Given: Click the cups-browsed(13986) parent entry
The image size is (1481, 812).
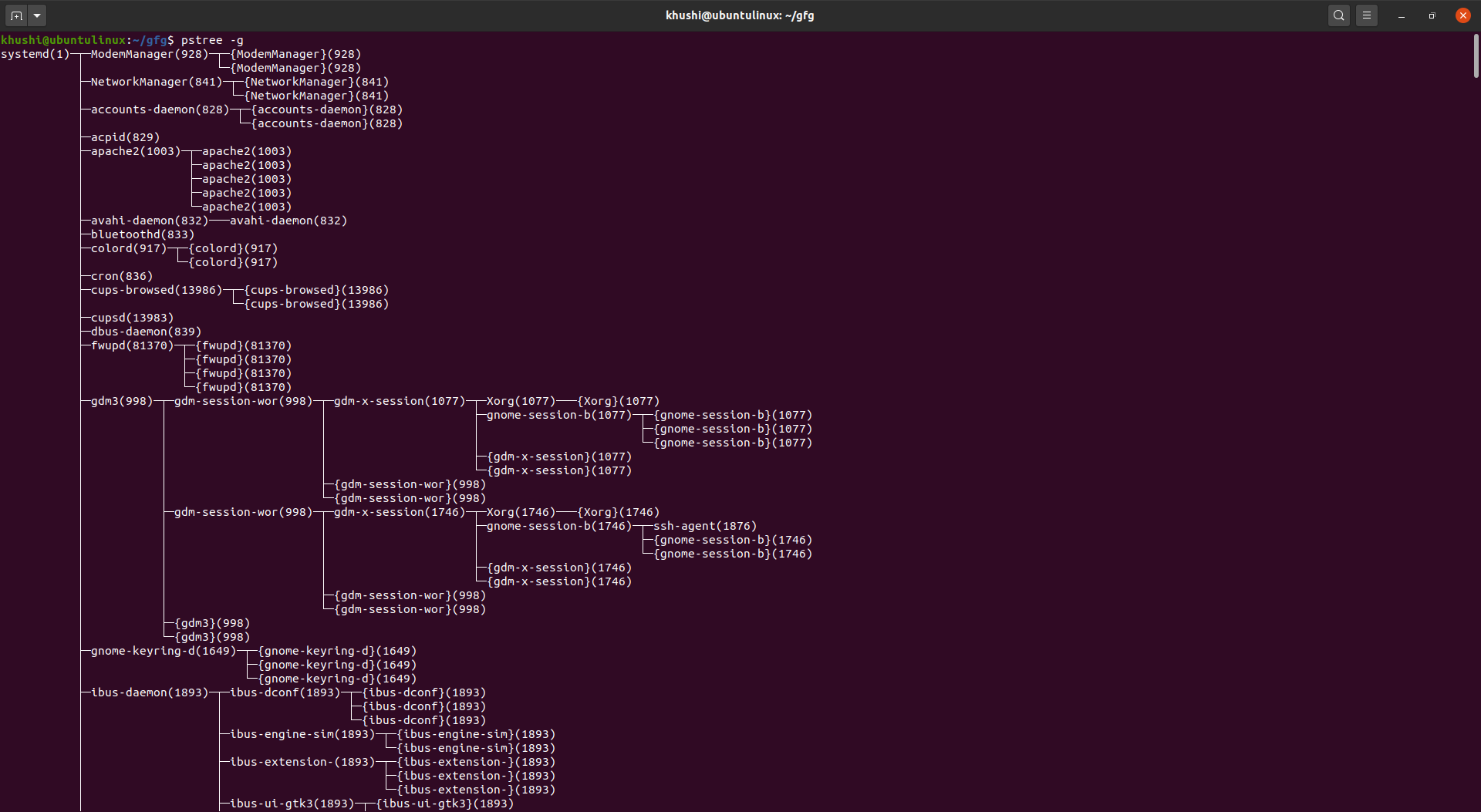Looking at the screenshot, I should pyautogui.click(x=157, y=290).
